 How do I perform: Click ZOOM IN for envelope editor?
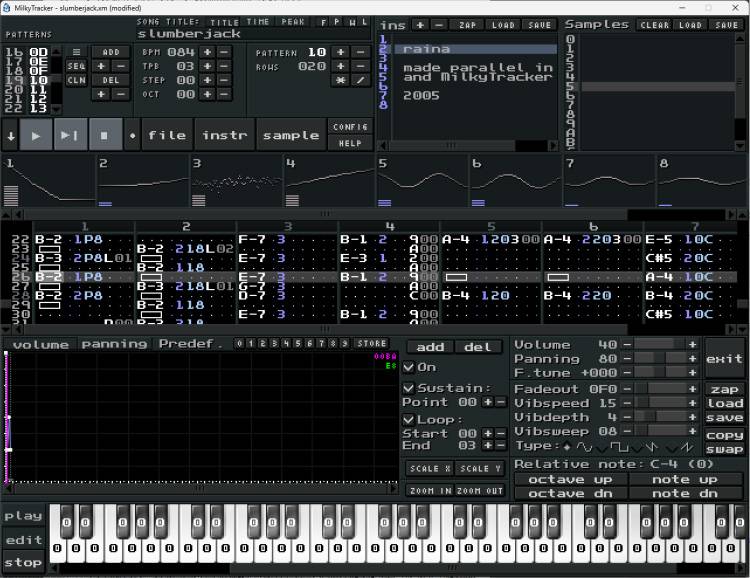click(x=430, y=490)
